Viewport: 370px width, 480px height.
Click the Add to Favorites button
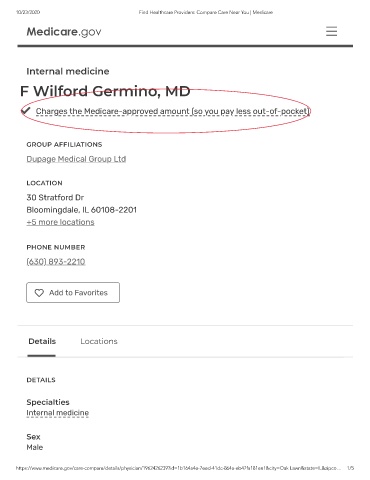click(73, 293)
